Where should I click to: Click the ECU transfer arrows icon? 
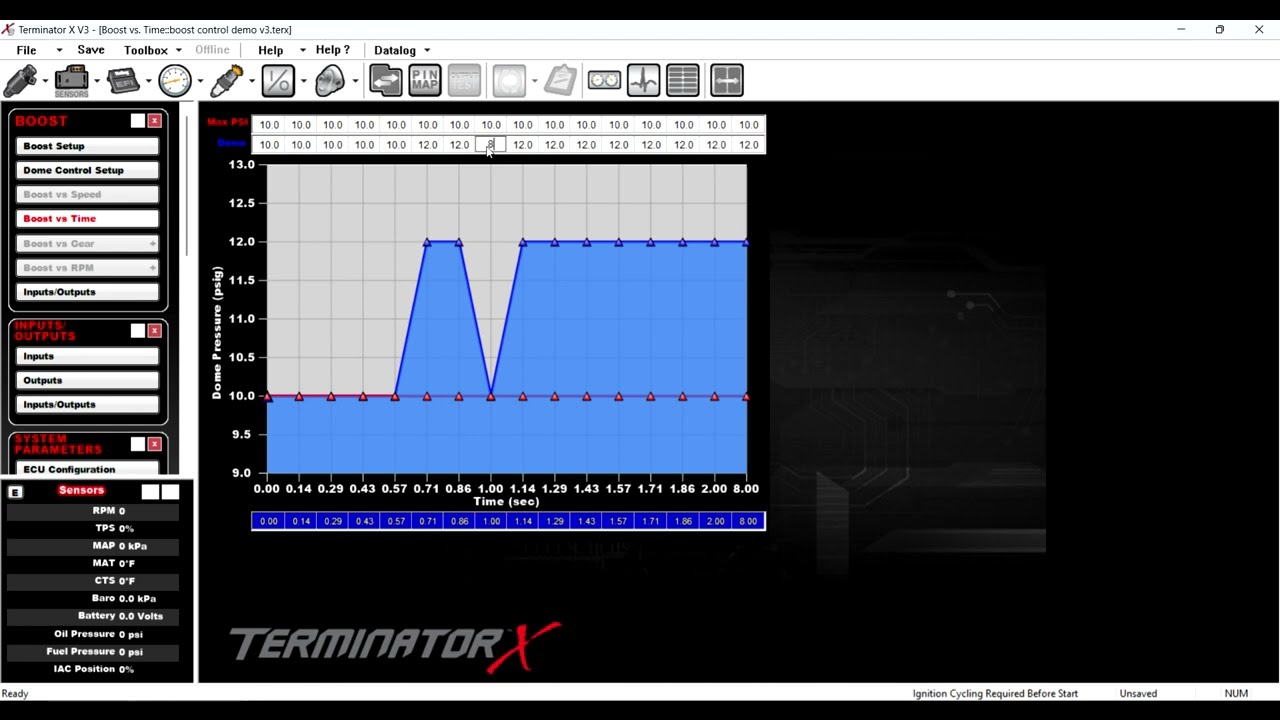click(386, 80)
